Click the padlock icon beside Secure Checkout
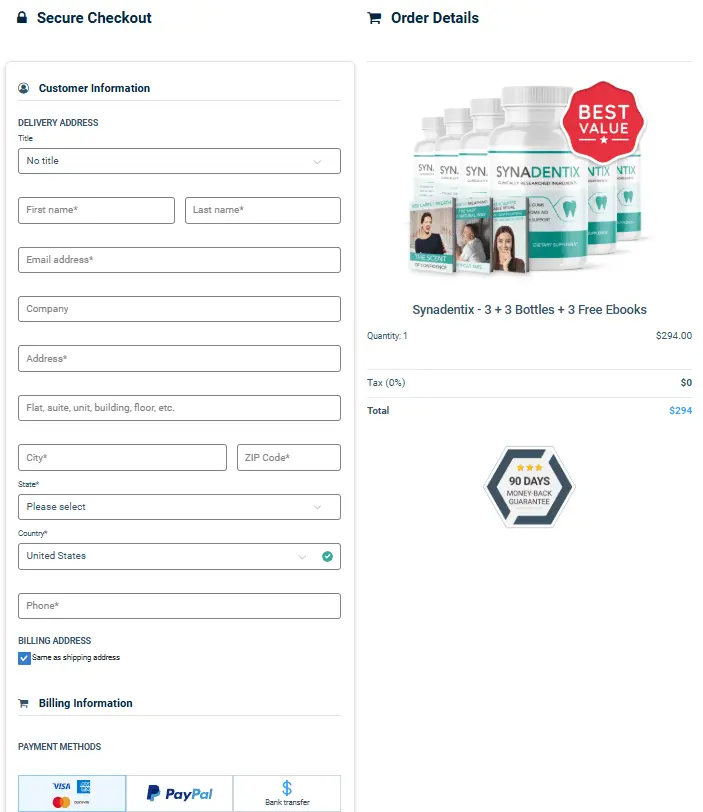The image size is (703, 812). coord(22,18)
